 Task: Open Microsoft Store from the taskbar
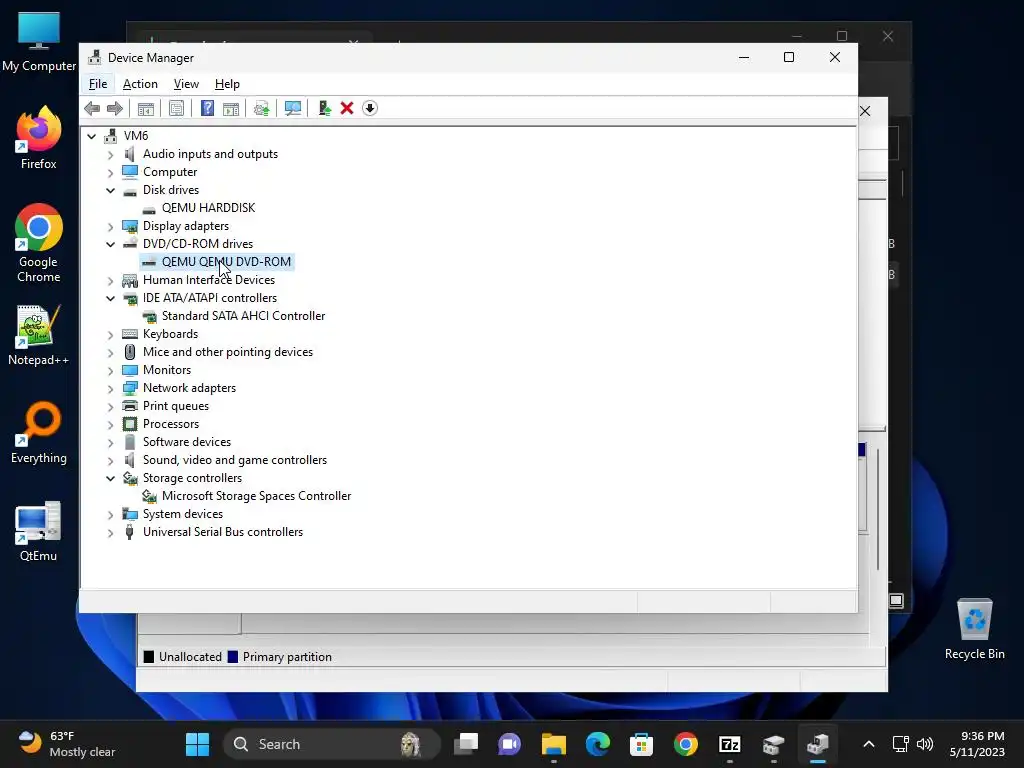click(x=641, y=744)
